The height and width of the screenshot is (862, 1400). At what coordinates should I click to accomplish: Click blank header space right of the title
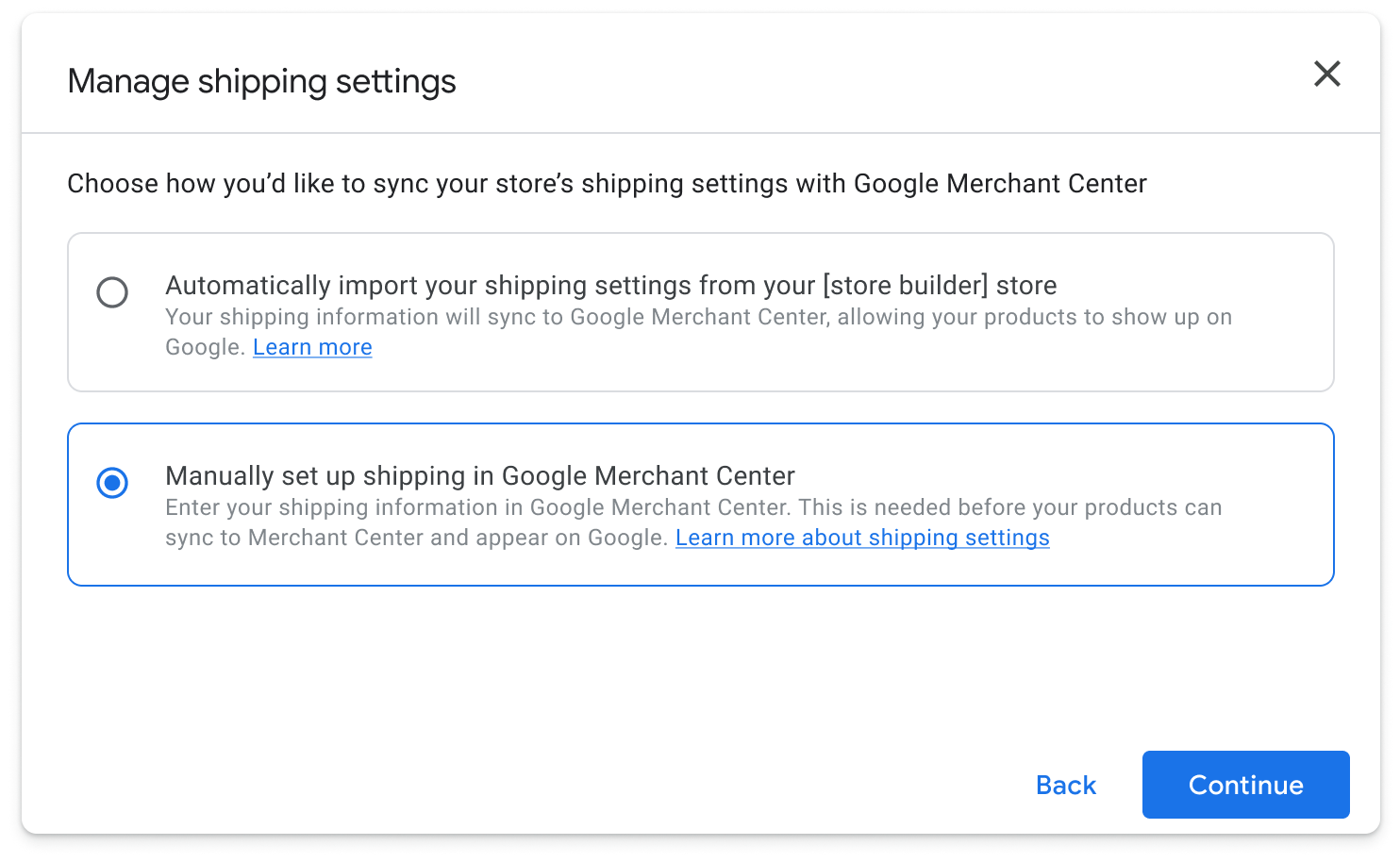pyautogui.click(x=849, y=80)
